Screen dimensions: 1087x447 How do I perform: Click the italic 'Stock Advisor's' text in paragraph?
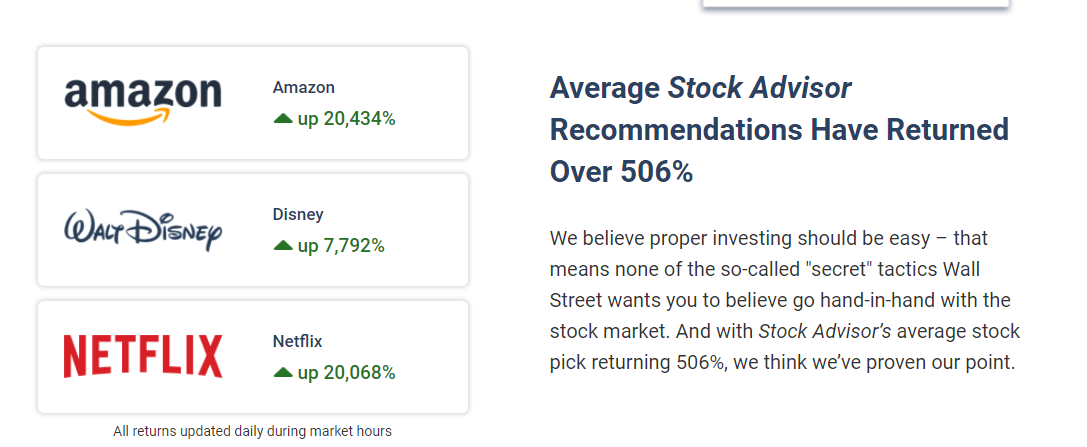pos(825,331)
